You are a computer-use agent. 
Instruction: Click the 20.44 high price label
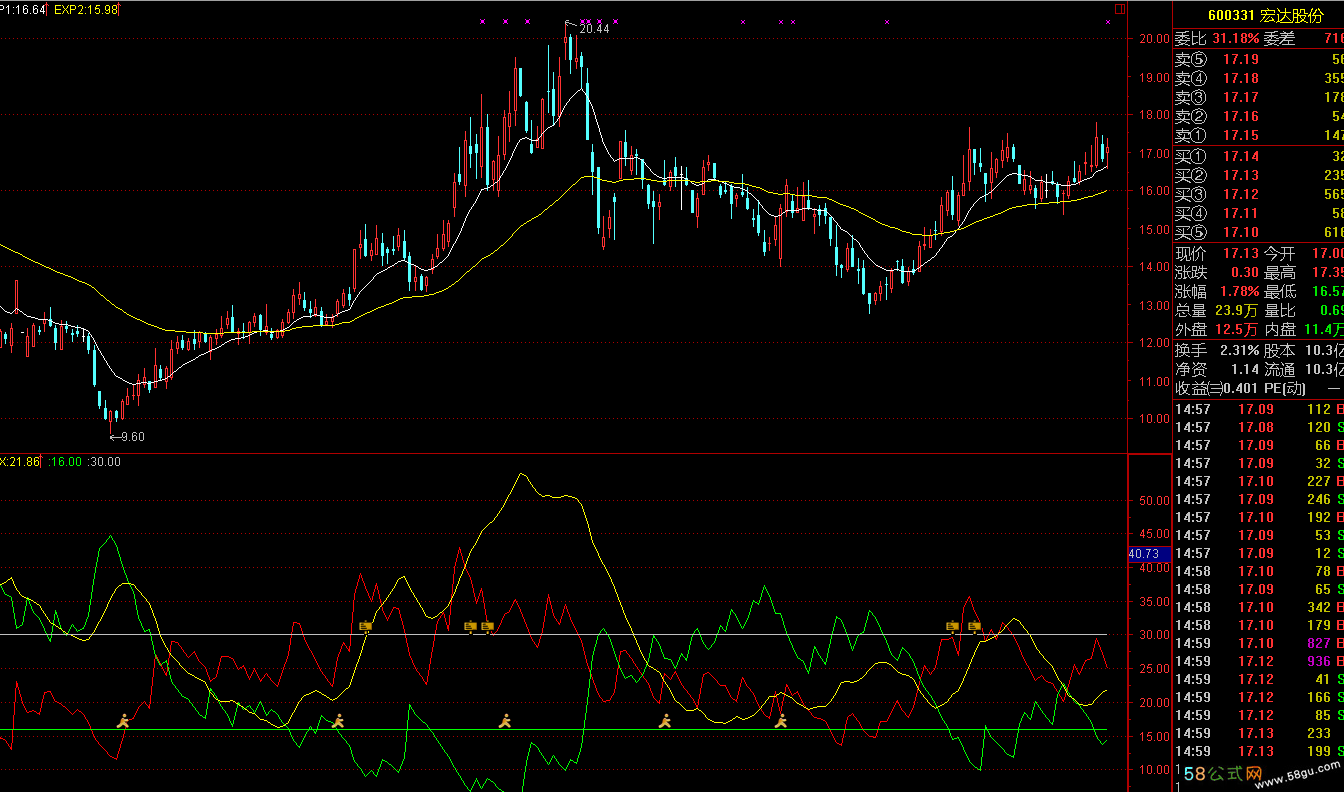coord(594,29)
